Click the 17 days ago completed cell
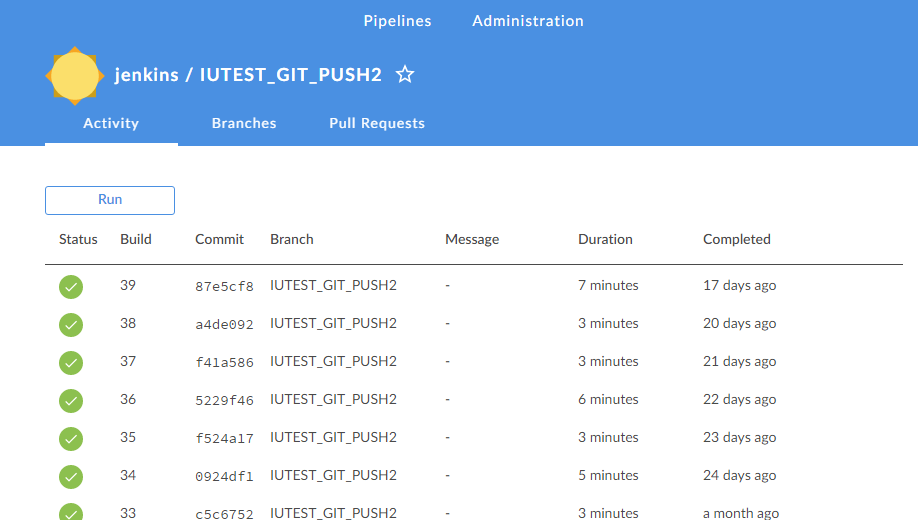The width and height of the screenshot is (918, 520). coord(739,285)
